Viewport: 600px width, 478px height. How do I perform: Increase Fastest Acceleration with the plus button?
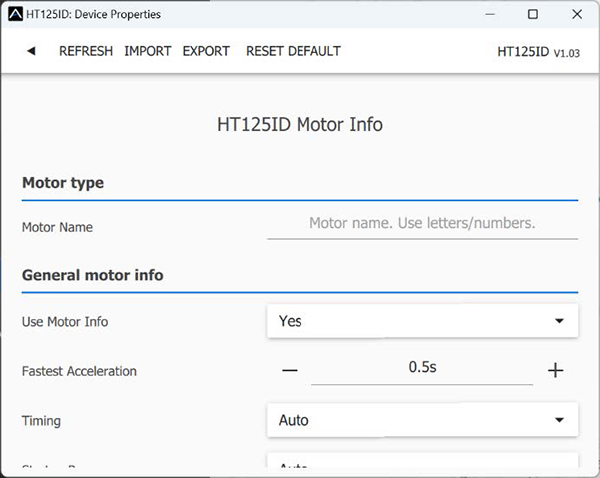pyautogui.click(x=556, y=370)
